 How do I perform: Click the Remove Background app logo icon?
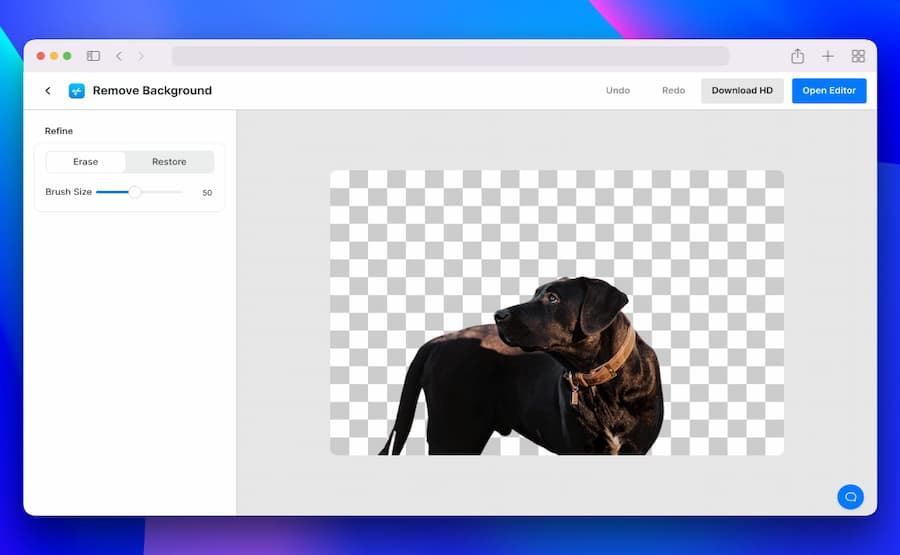click(76, 91)
